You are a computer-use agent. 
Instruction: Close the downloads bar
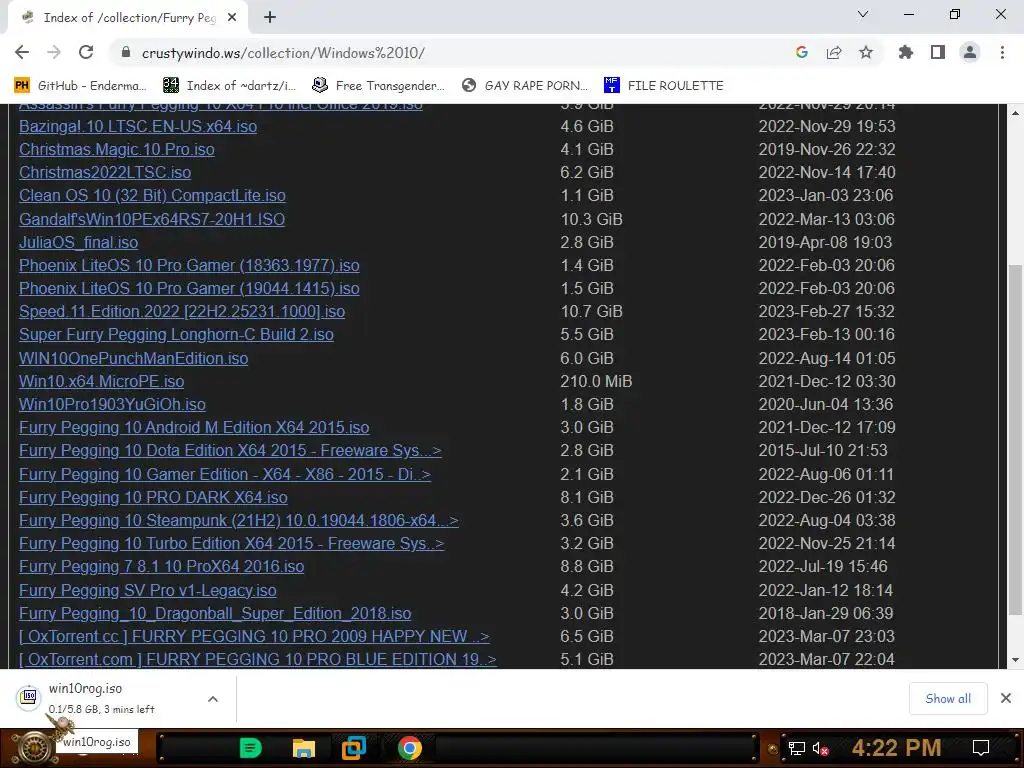(1006, 698)
